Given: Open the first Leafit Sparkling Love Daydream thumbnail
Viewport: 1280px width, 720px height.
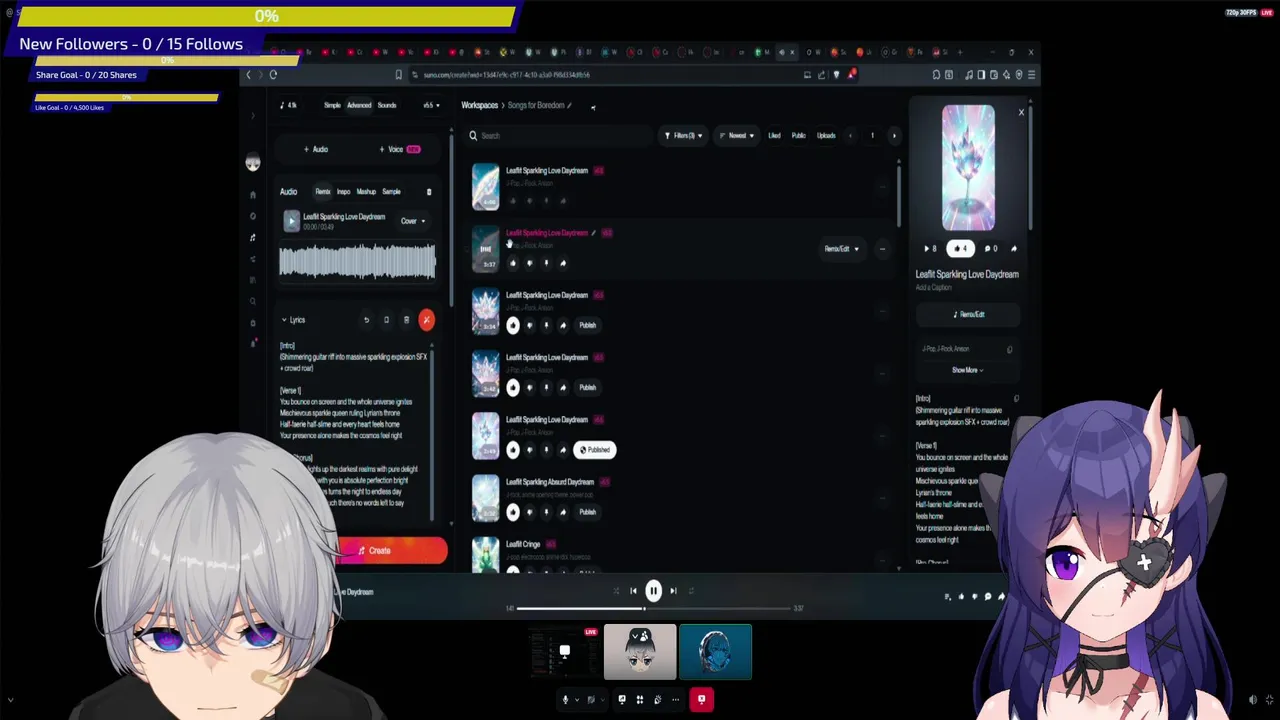Looking at the screenshot, I should tap(485, 187).
